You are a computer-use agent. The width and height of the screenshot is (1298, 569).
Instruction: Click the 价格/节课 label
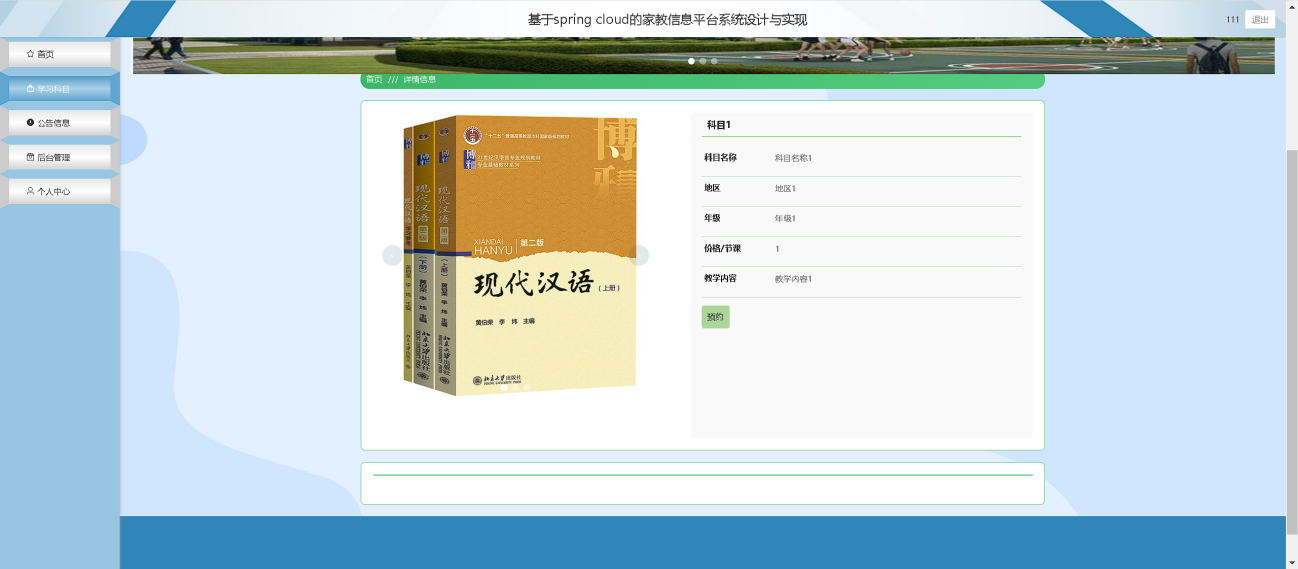coord(722,248)
